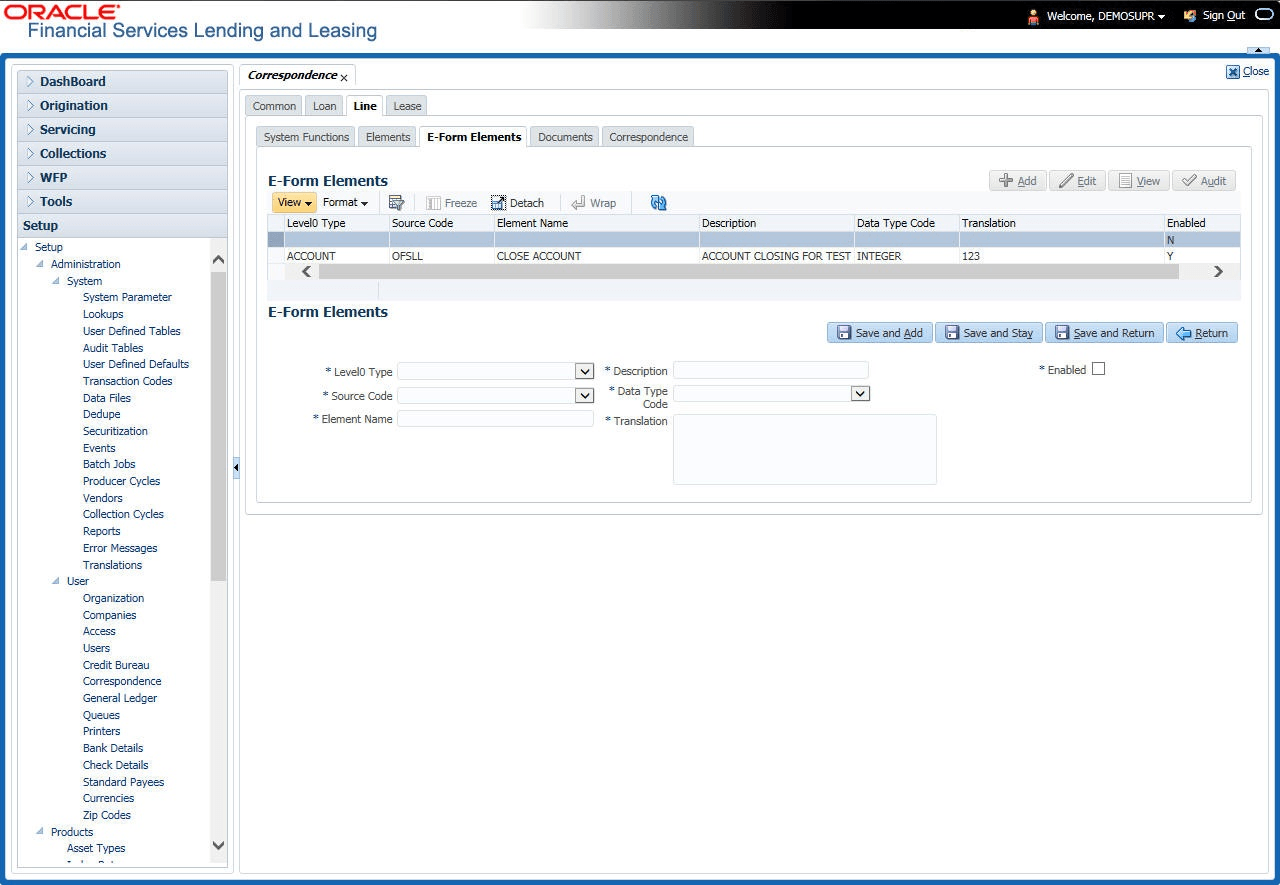Open Zip Codes in the tree
Image resolution: width=1280 pixels, height=885 pixels.
(x=107, y=815)
